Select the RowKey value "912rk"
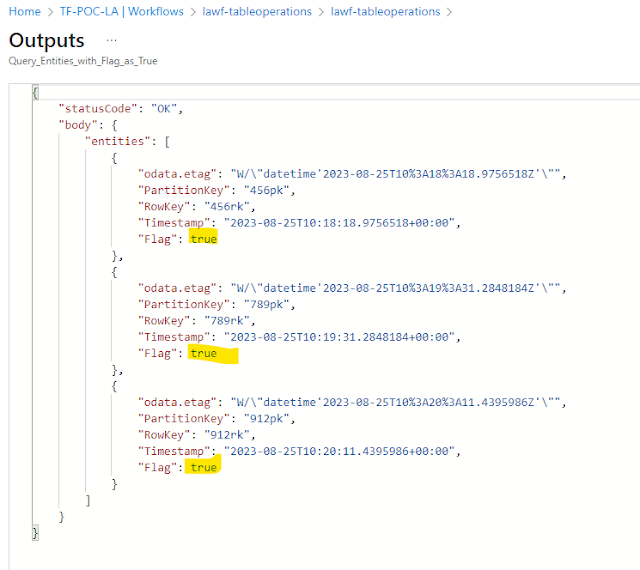 pos(227,435)
